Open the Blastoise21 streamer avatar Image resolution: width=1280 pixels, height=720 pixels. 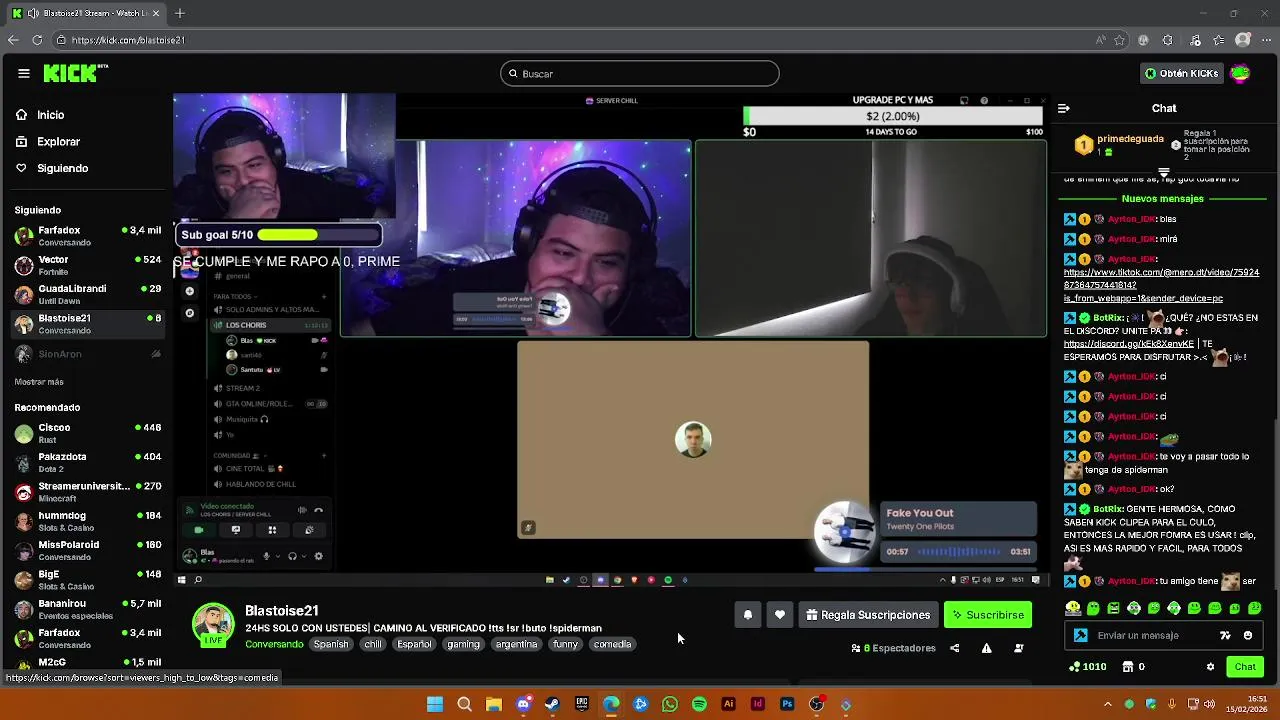click(213, 625)
